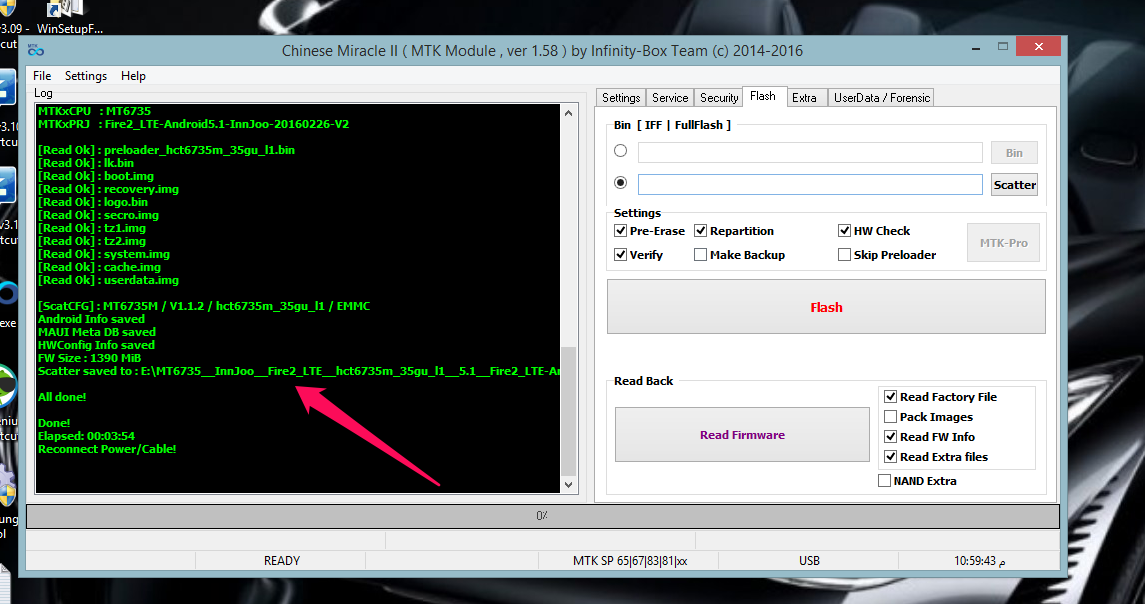Open the Help menu

pos(133,76)
